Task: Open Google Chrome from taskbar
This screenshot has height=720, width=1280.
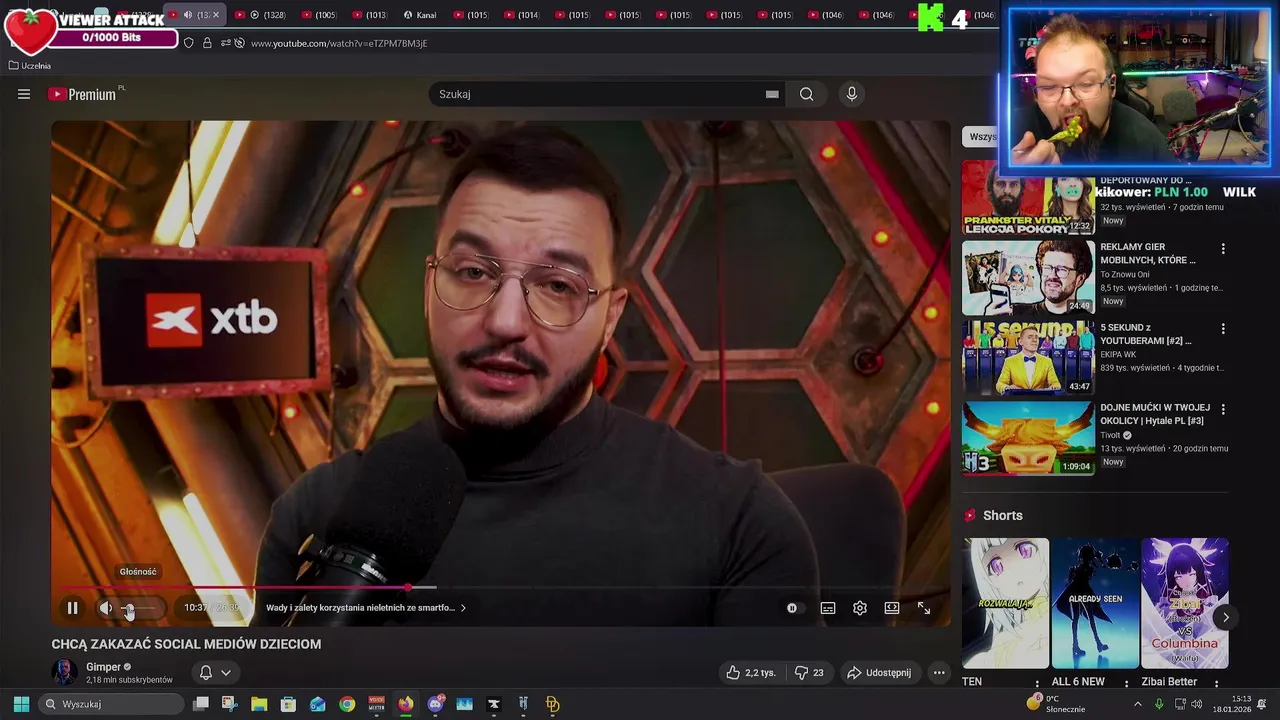Action: [x=347, y=704]
